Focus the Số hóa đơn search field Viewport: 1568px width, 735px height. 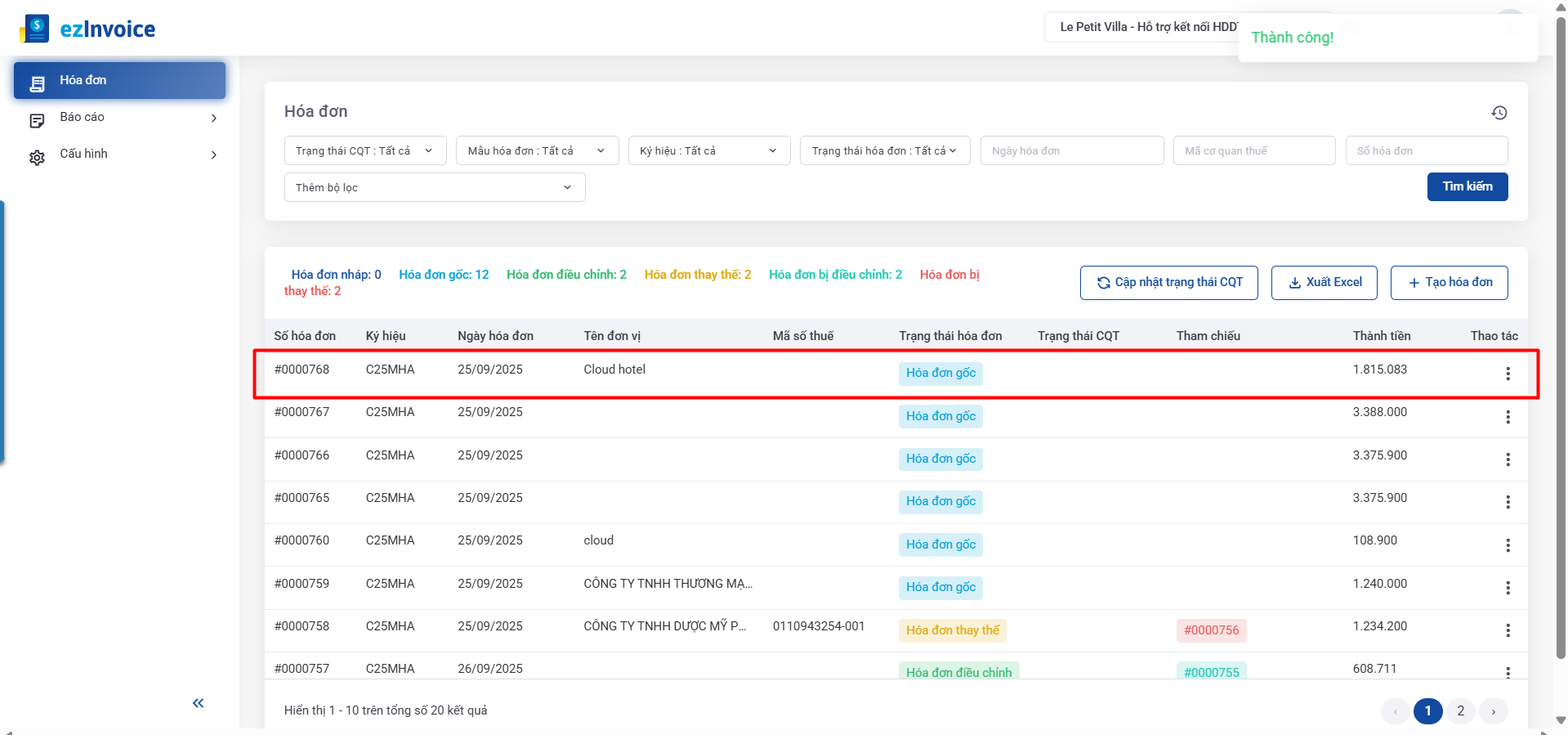point(1425,151)
